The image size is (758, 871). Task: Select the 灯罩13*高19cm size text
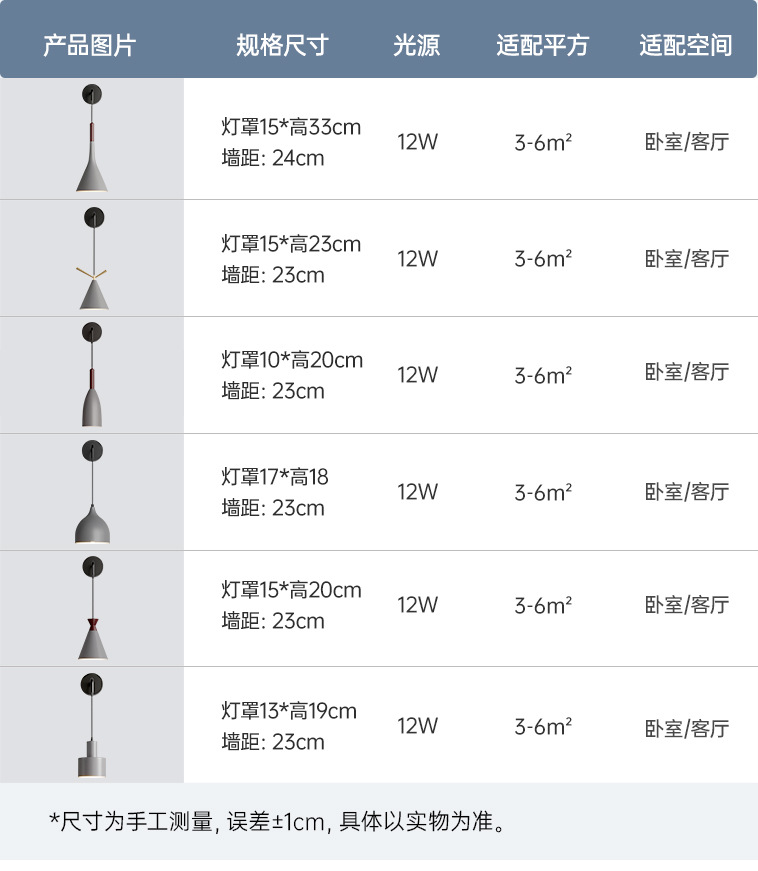(289, 711)
